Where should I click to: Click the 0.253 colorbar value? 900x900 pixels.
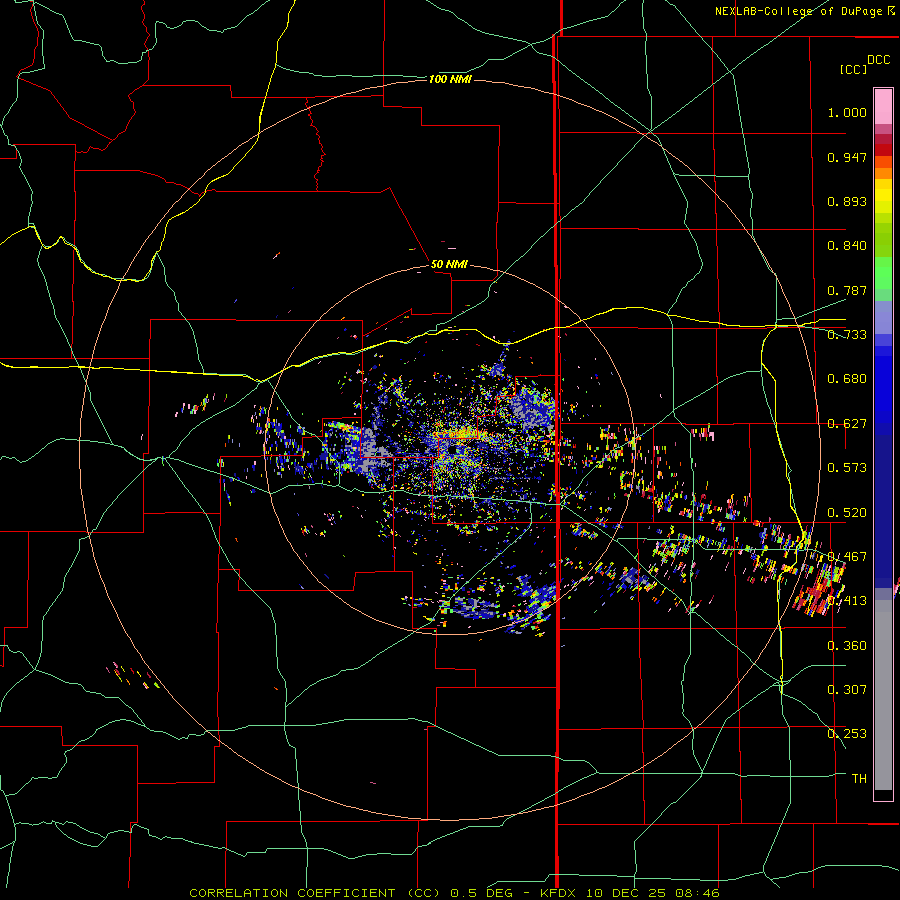point(847,734)
